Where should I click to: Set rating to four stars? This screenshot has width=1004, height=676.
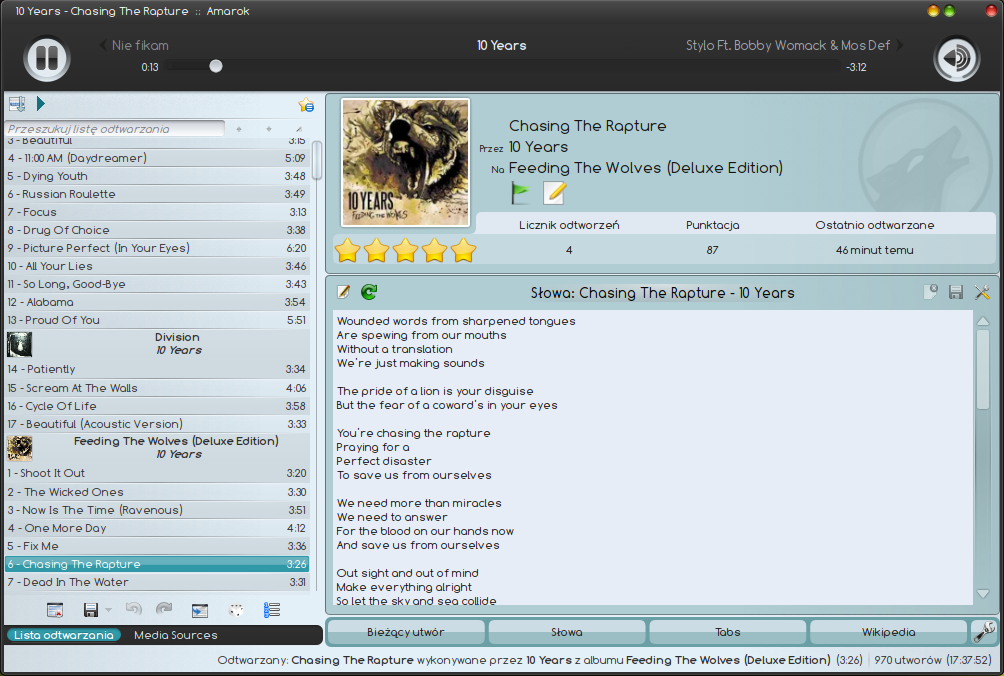point(434,250)
